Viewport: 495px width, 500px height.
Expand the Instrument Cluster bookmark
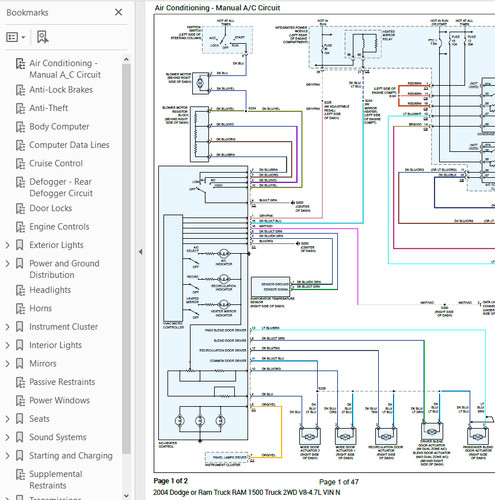coord(7,327)
